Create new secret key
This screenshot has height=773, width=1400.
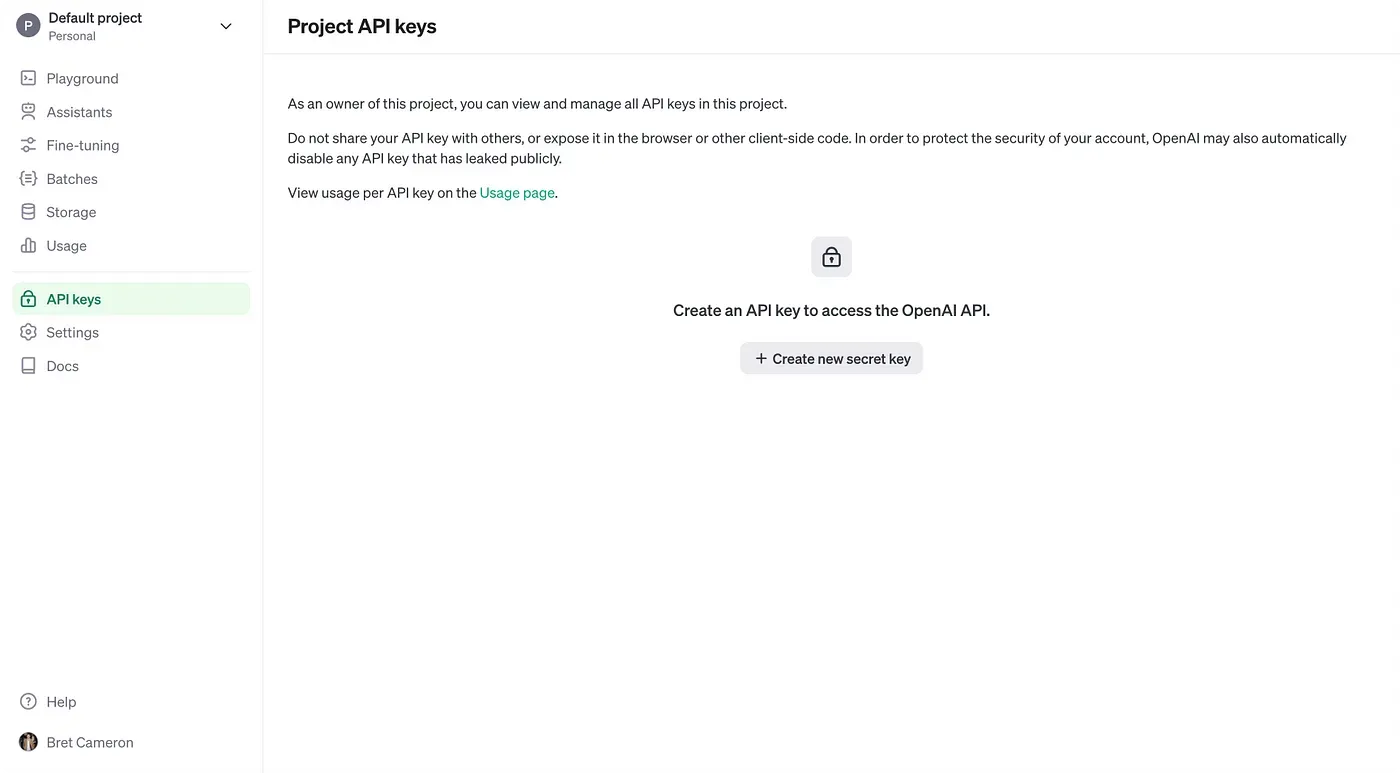tap(831, 358)
